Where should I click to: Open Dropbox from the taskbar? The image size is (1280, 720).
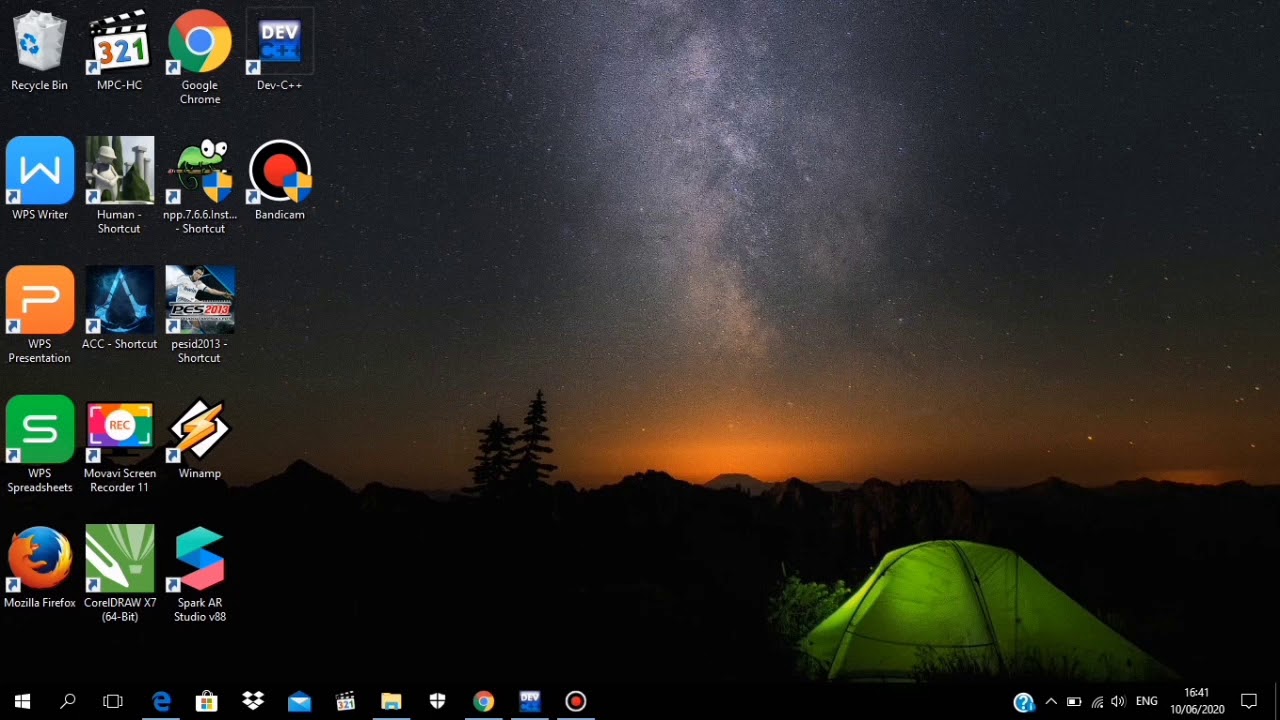pos(253,701)
